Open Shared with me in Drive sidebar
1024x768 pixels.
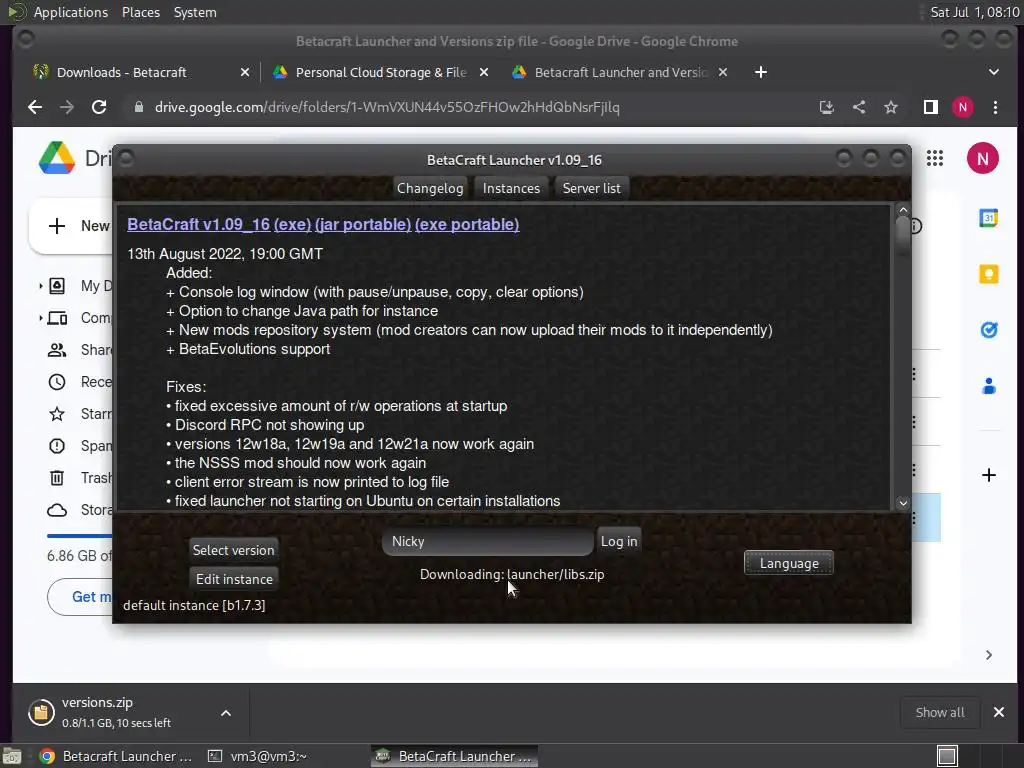tap(78, 350)
